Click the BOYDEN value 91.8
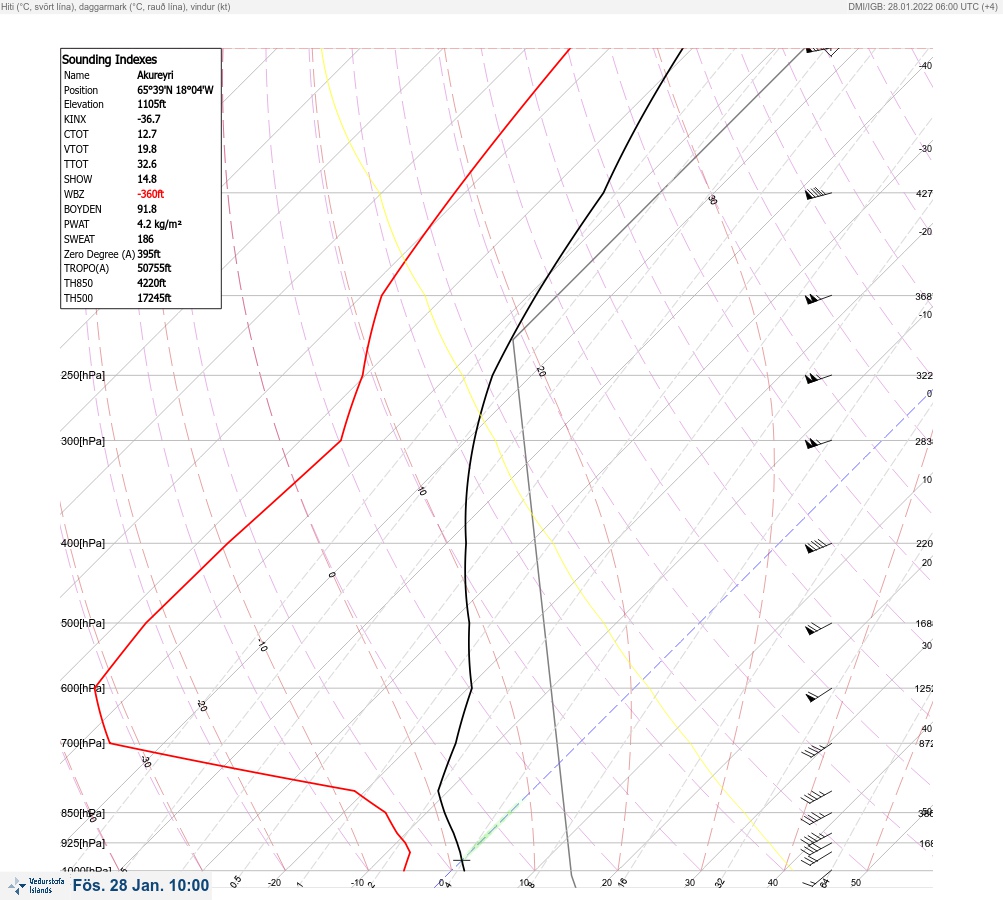 146,209
